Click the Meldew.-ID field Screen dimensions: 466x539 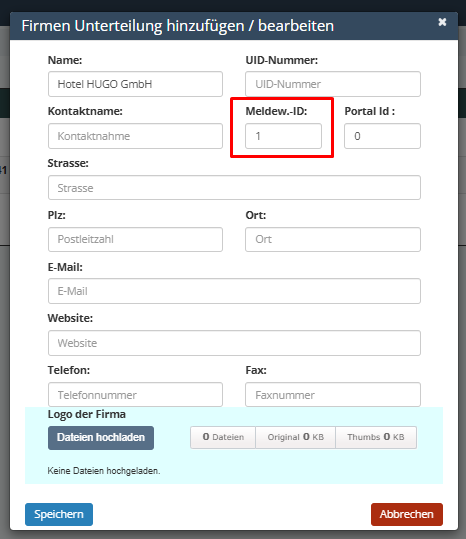coord(284,136)
